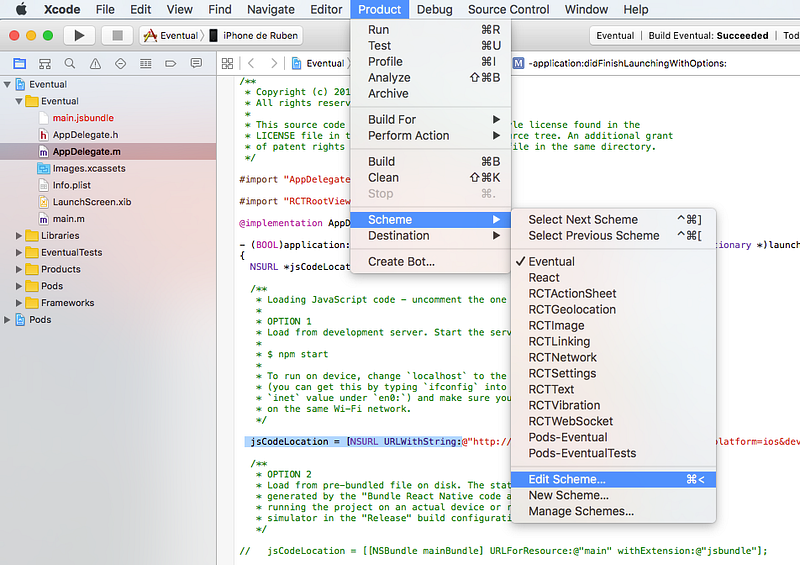The height and width of the screenshot is (565, 800).
Task: Go forward with the editor forward arrow
Action: 274,63
